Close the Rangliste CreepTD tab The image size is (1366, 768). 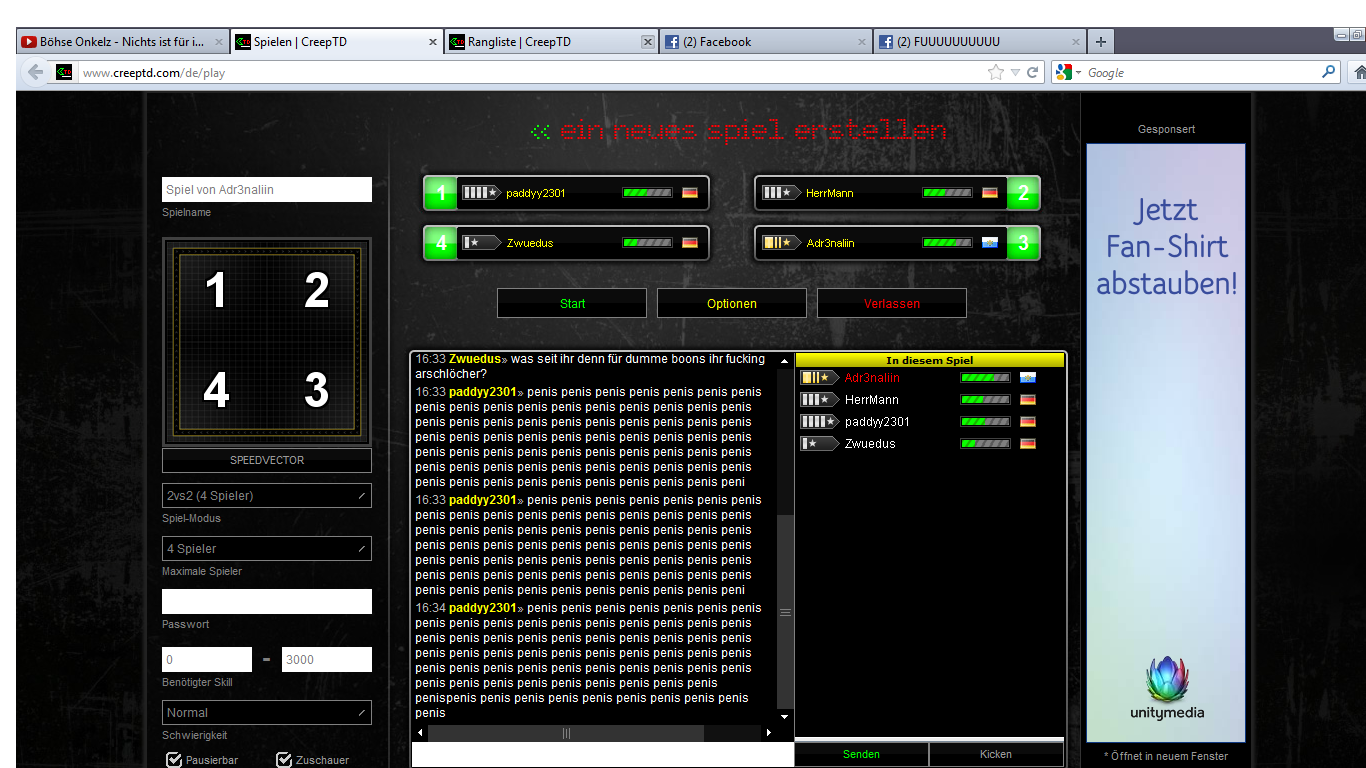[647, 42]
